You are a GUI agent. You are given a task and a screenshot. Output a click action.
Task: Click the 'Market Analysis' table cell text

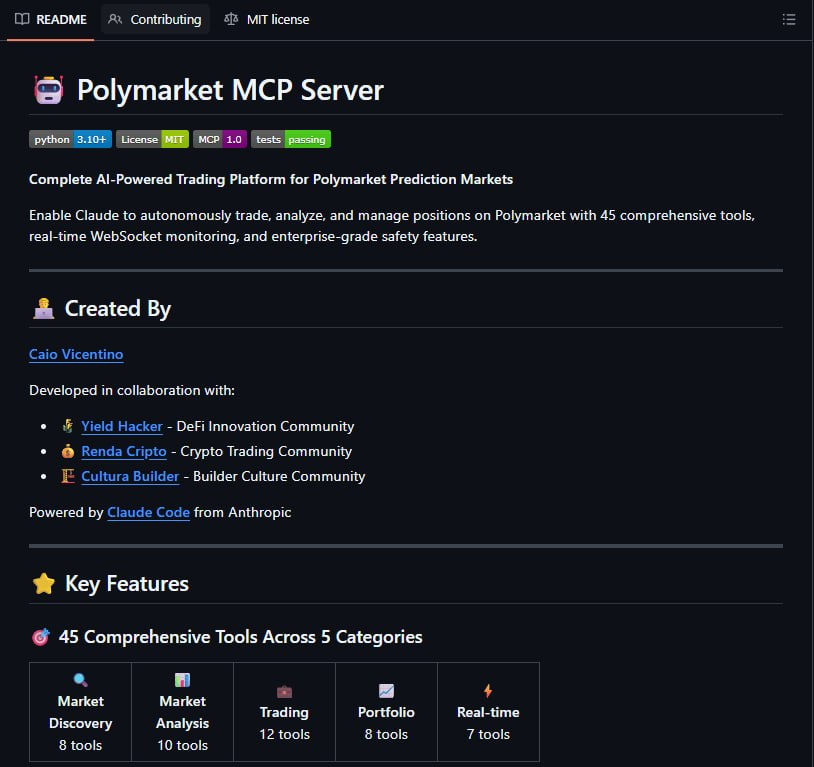point(182,712)
